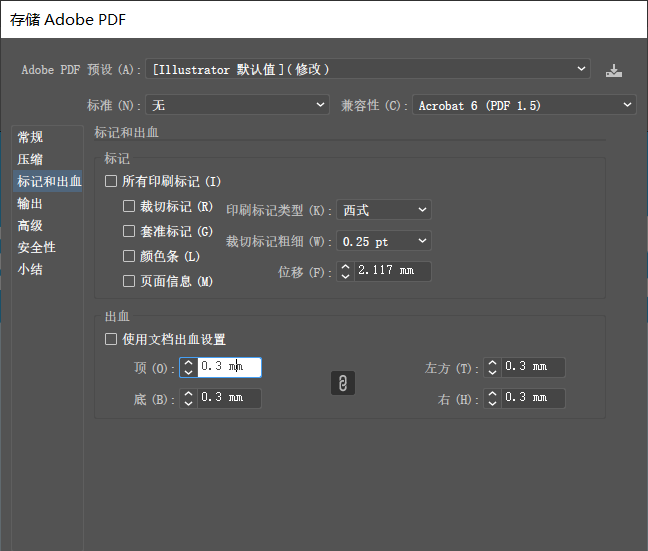Enable 颜色条 checkbox
Viewport: 648px width, 551px height.
(x=129, y=256)
